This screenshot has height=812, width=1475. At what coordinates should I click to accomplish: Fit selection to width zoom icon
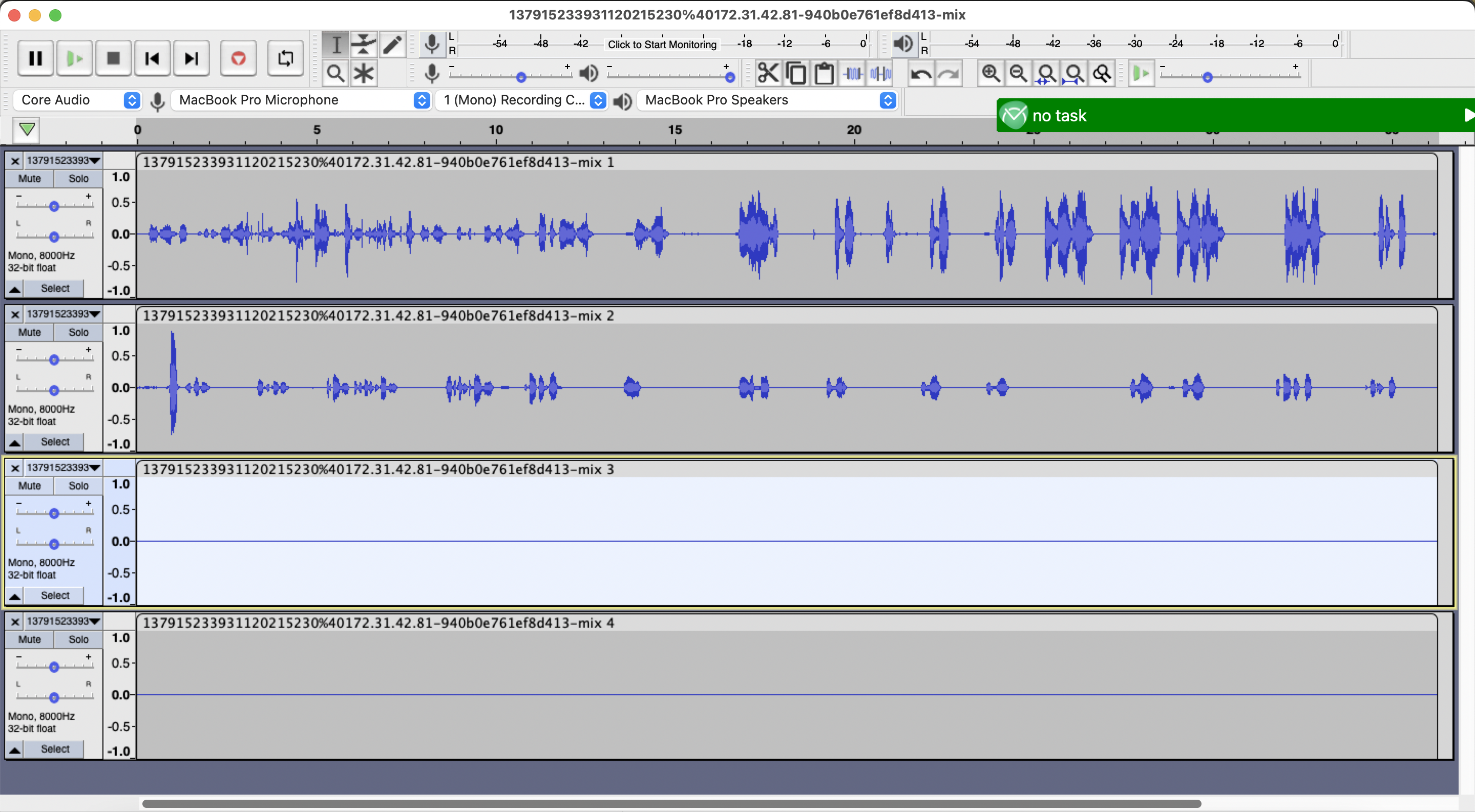tap(1046, 73)
